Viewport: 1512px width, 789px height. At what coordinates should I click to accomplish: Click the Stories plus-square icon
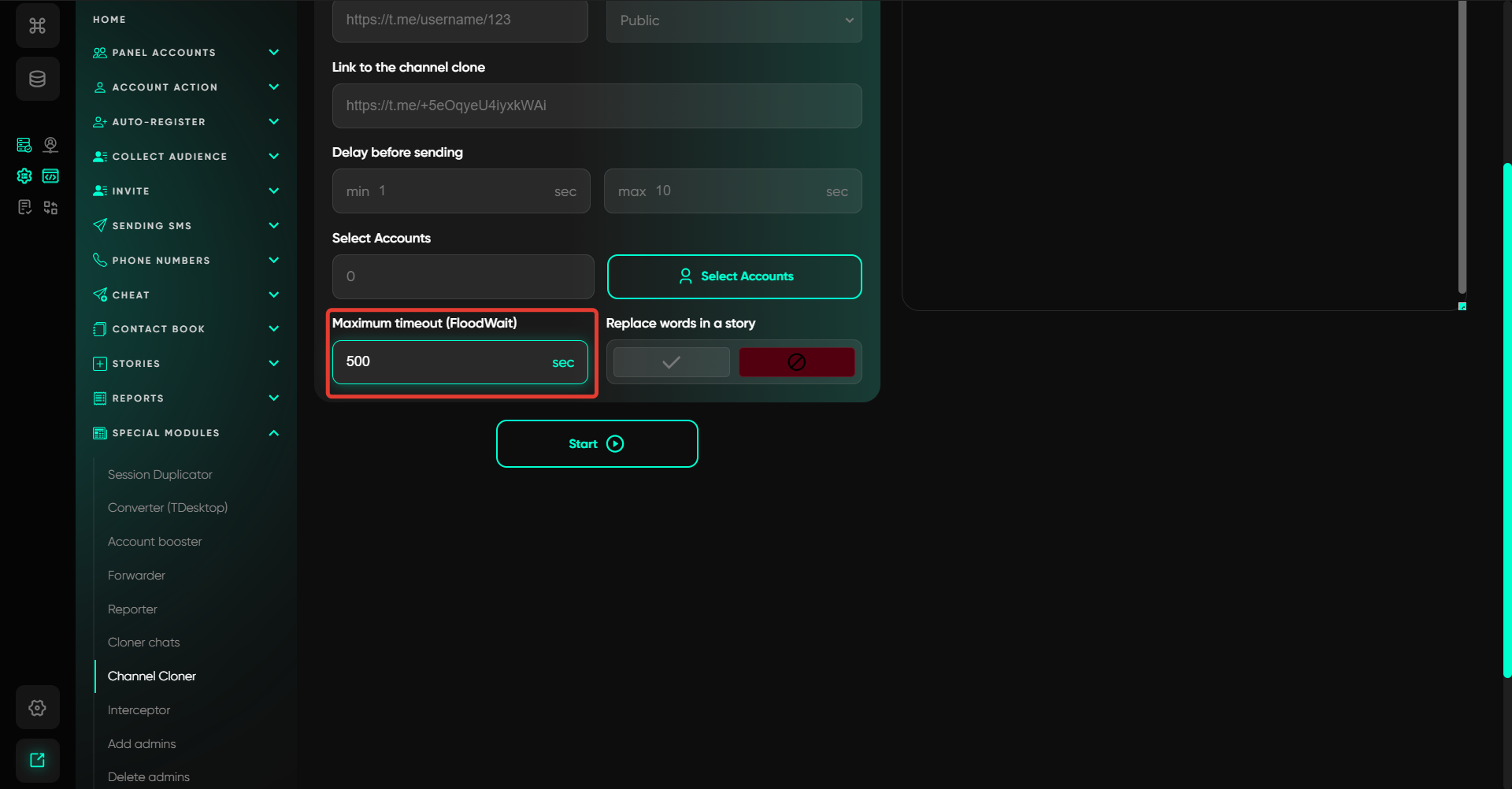click(x=100, y=364)
